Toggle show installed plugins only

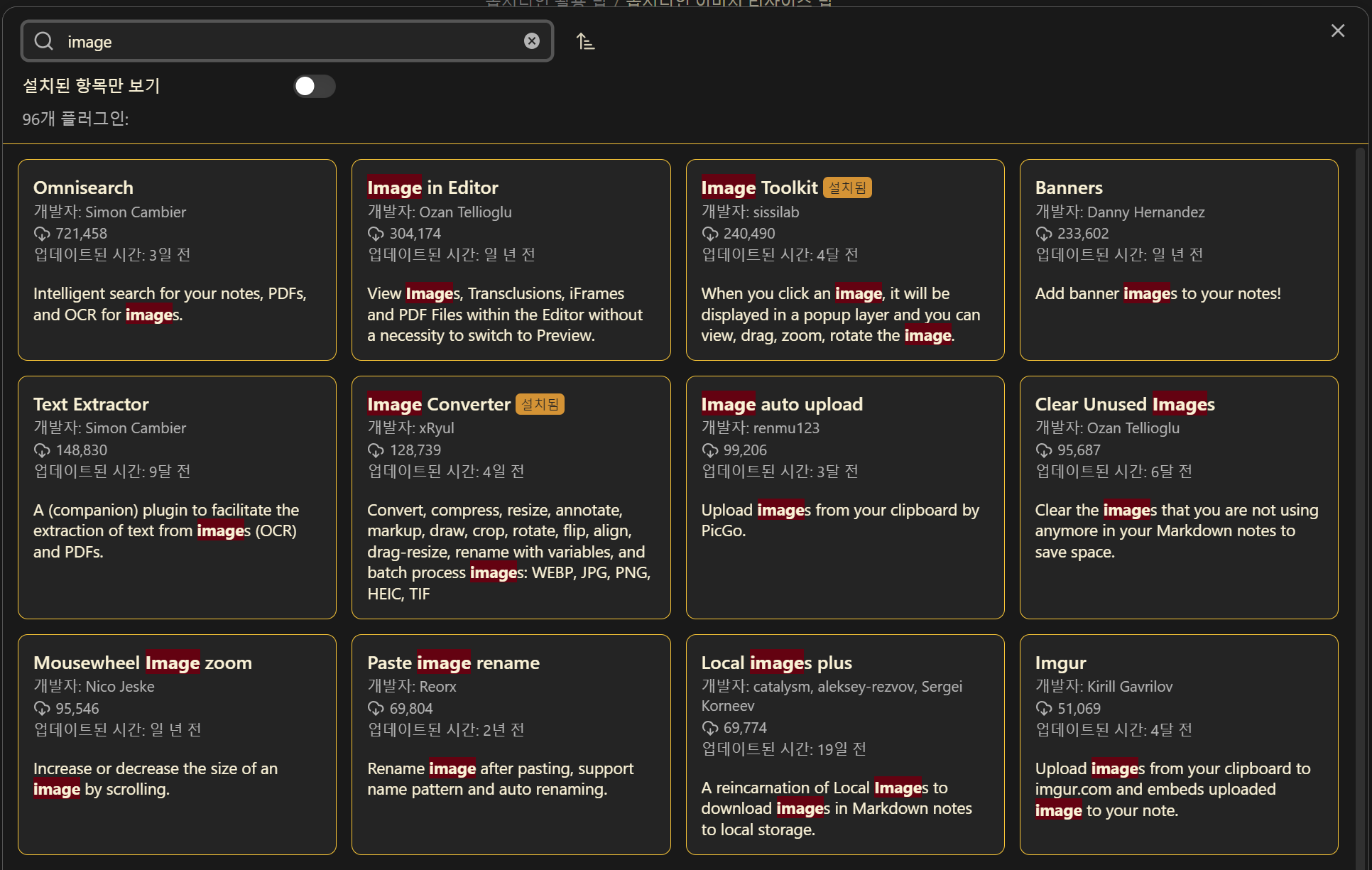pos(314,86)
